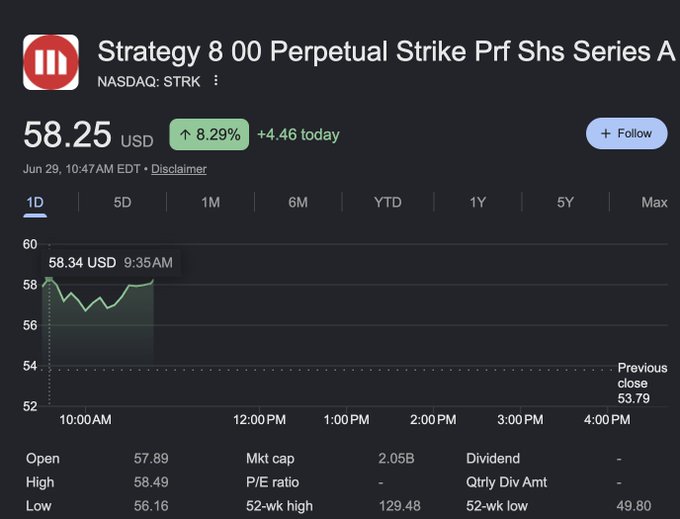
Task: Click the 52-wk high value 129.48
Action: (x=399, y=506)
